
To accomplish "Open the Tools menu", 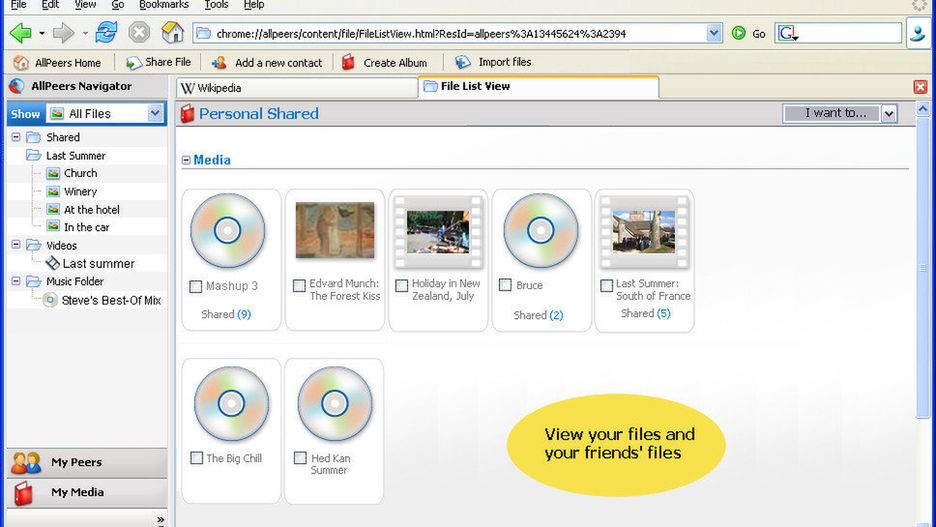I will (x=216, y=5).
